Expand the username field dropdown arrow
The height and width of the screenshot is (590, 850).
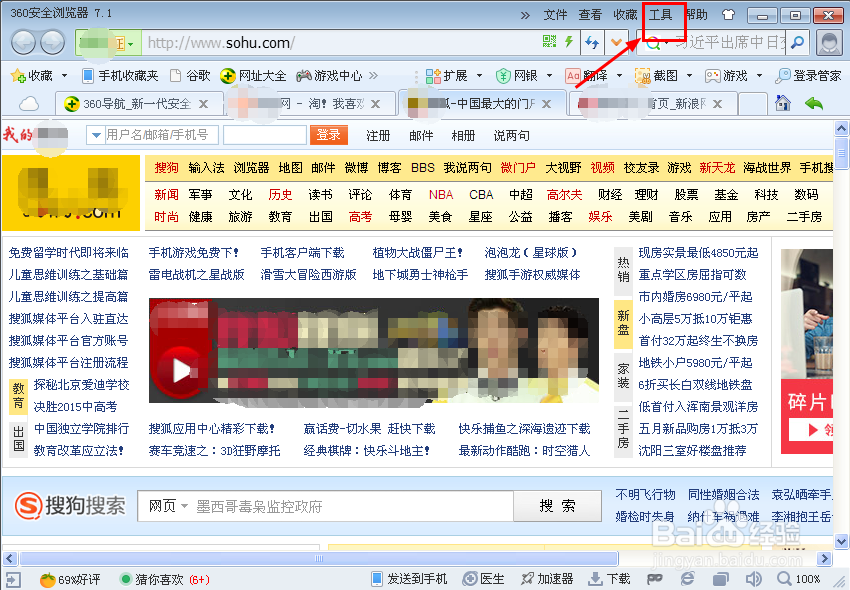[95, 135]
